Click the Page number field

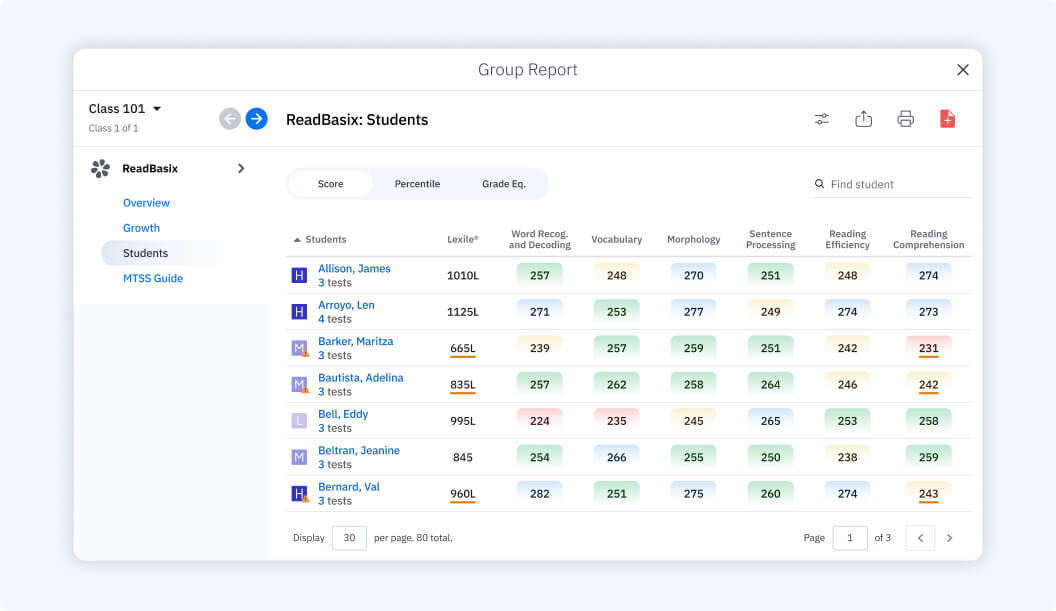[850, 538]
